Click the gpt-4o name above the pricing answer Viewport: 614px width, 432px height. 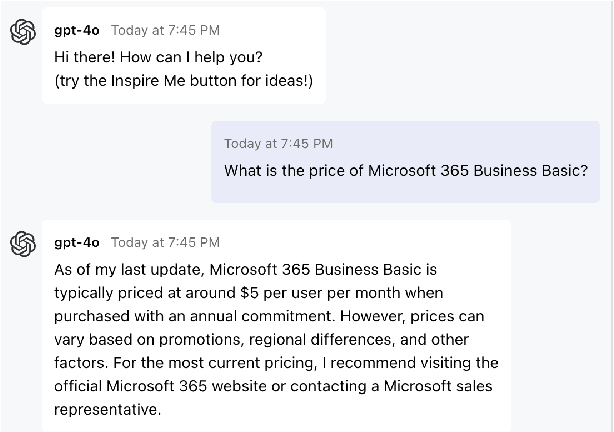(x=77, y=242)
